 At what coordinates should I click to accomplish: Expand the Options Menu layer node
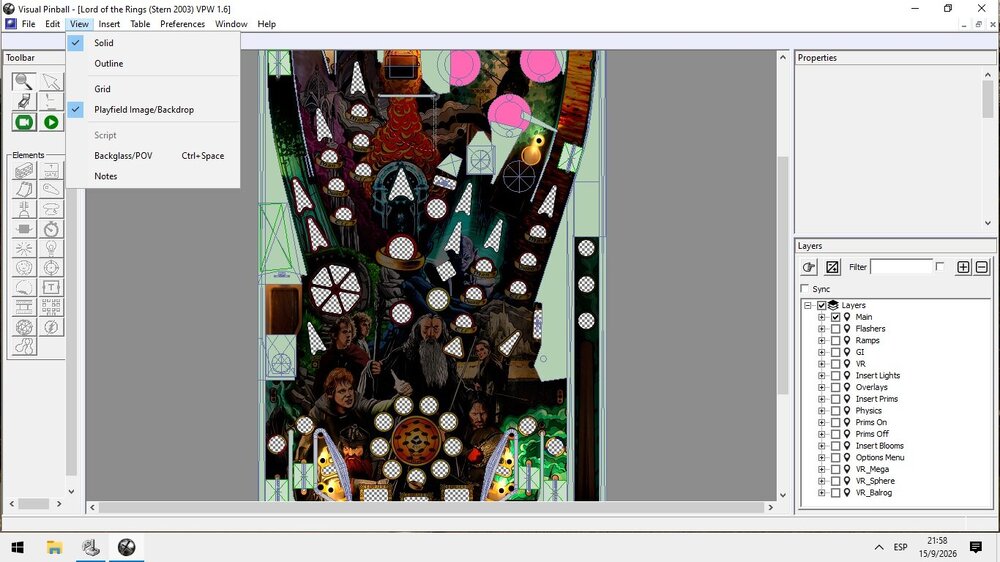pyautogui.click(x=821, y=457)
